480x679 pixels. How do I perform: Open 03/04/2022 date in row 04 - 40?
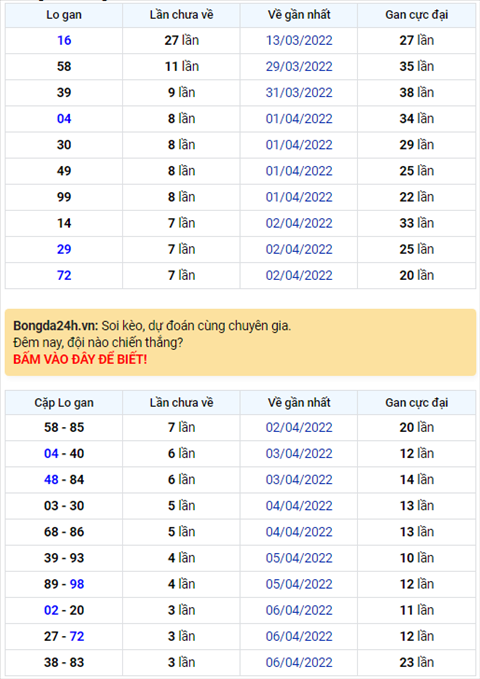(299, 453)
